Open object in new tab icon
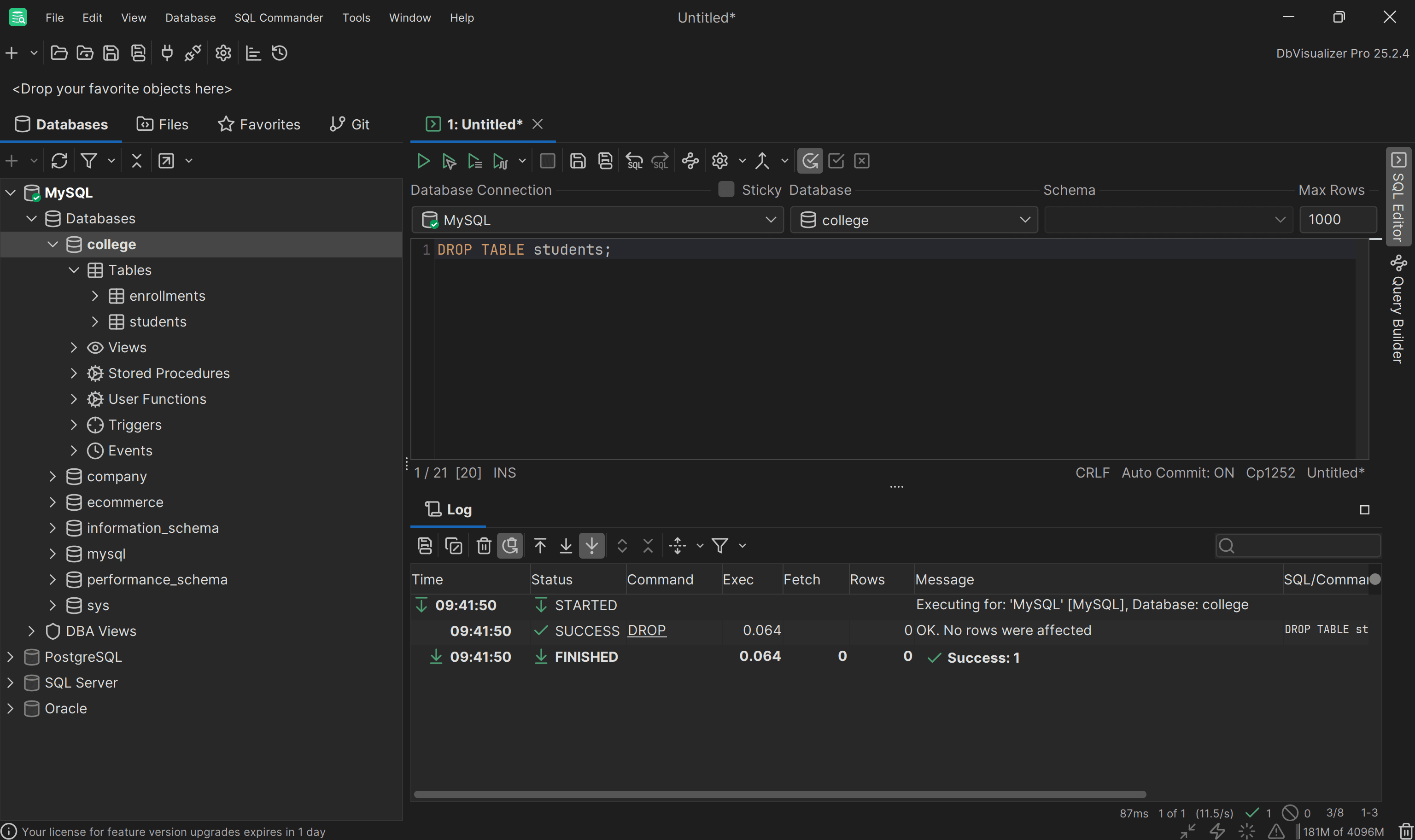 166,161
